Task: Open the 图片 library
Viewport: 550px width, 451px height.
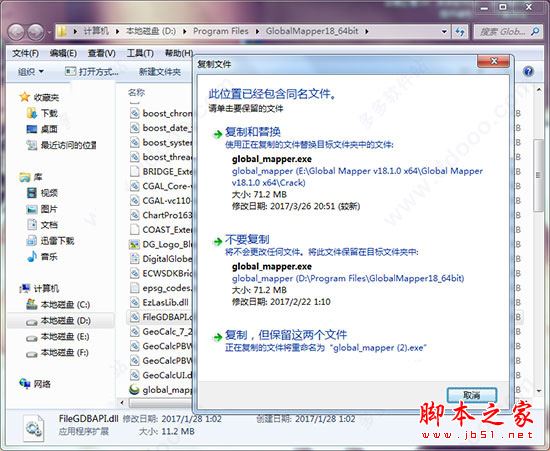Action: click(42, 209)
